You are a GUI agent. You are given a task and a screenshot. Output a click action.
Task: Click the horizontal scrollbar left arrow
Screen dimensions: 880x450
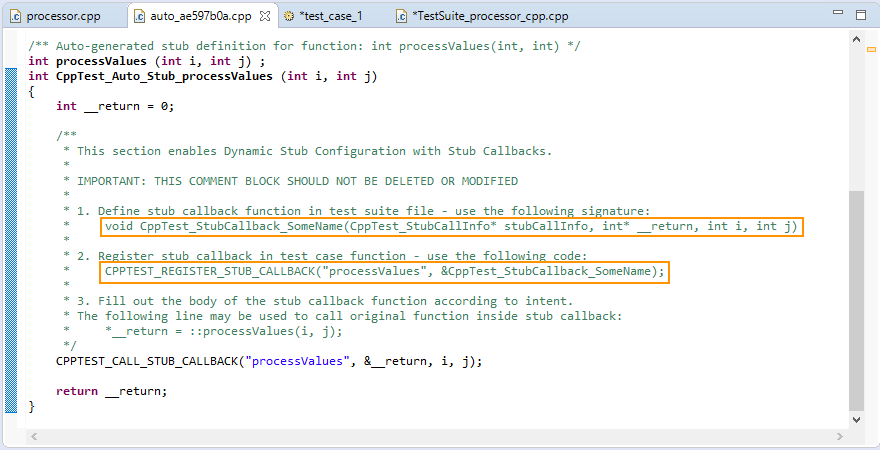tap(34, 436)
